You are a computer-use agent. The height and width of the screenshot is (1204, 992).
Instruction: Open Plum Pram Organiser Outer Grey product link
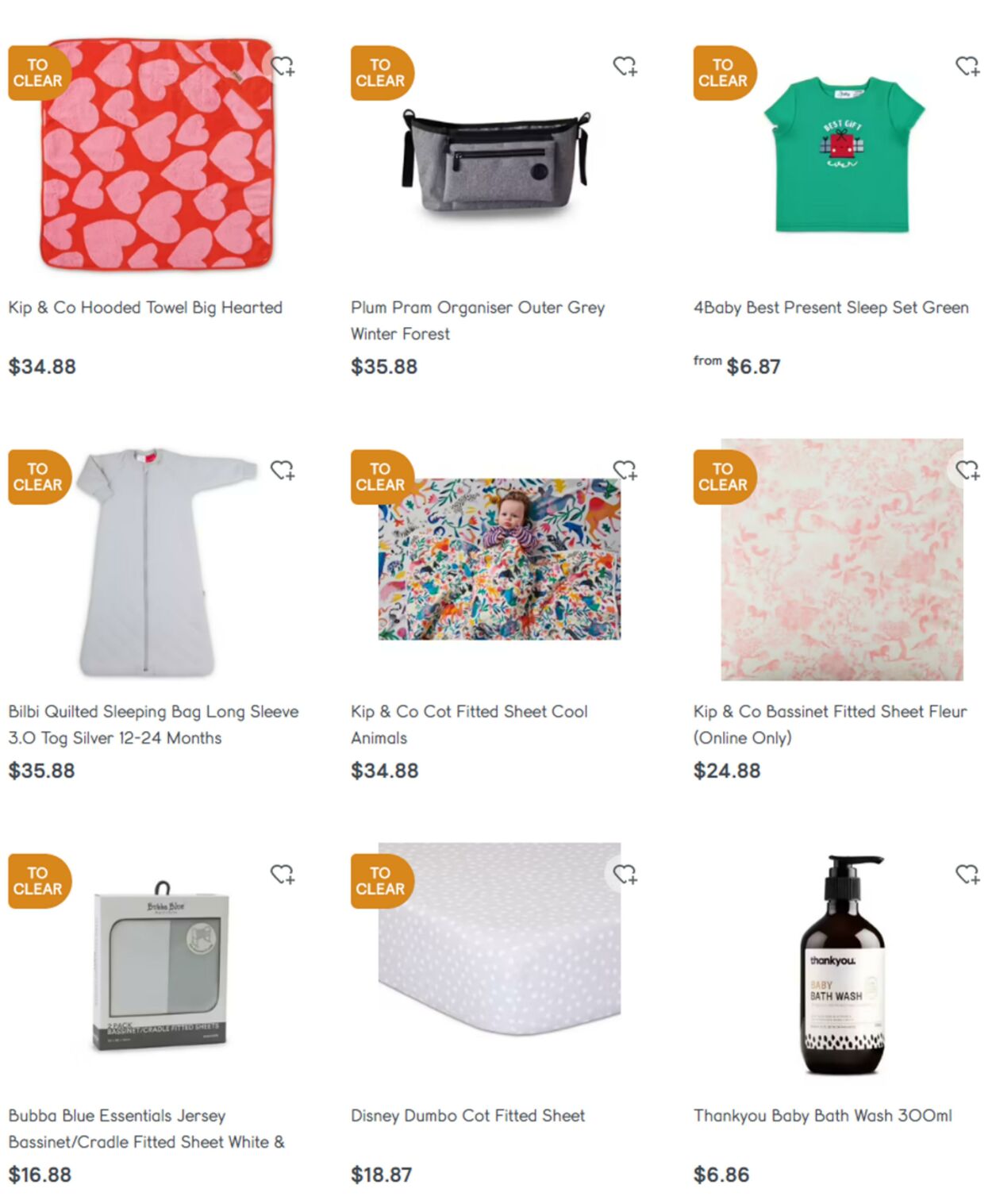478,321
